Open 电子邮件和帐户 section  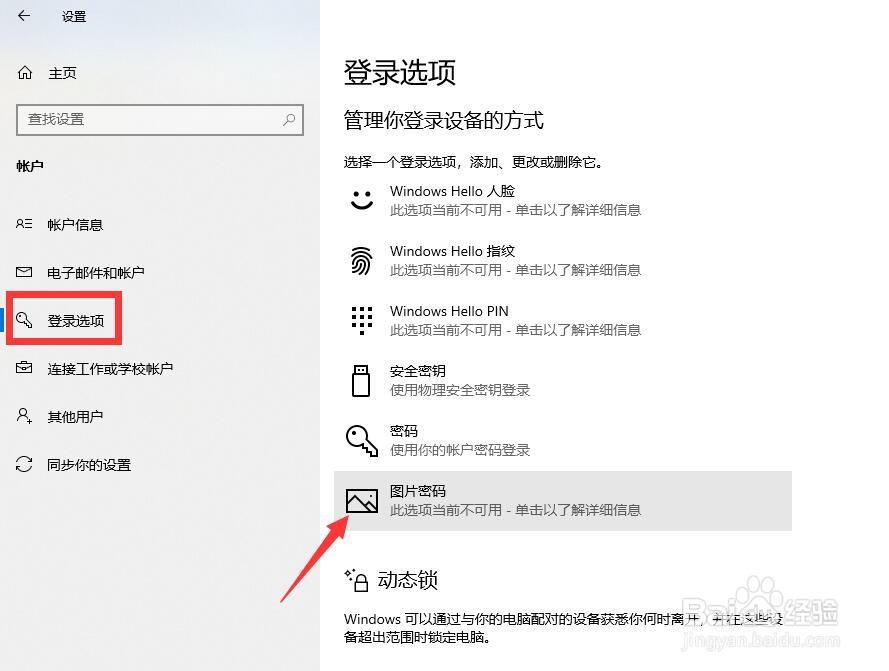coord(96,273)
